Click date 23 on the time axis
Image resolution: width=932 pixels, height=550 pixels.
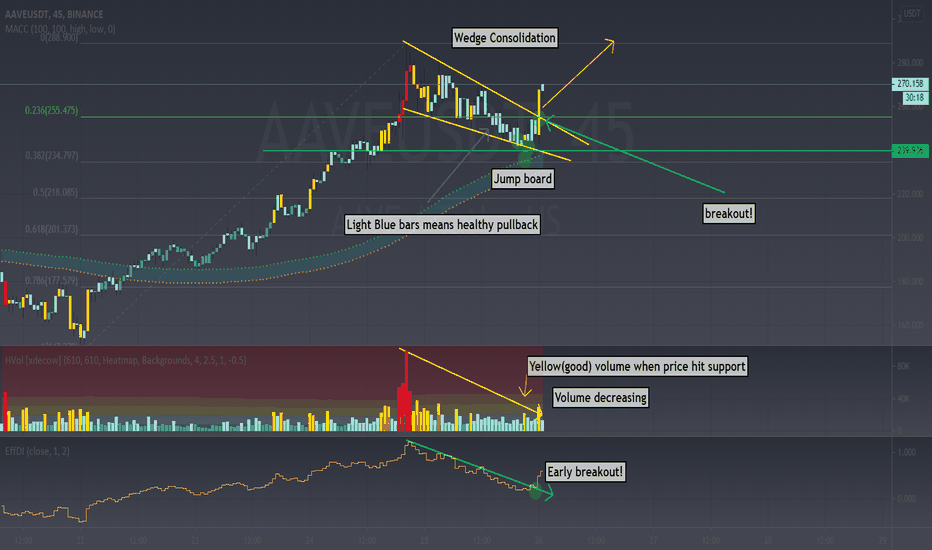195,540
